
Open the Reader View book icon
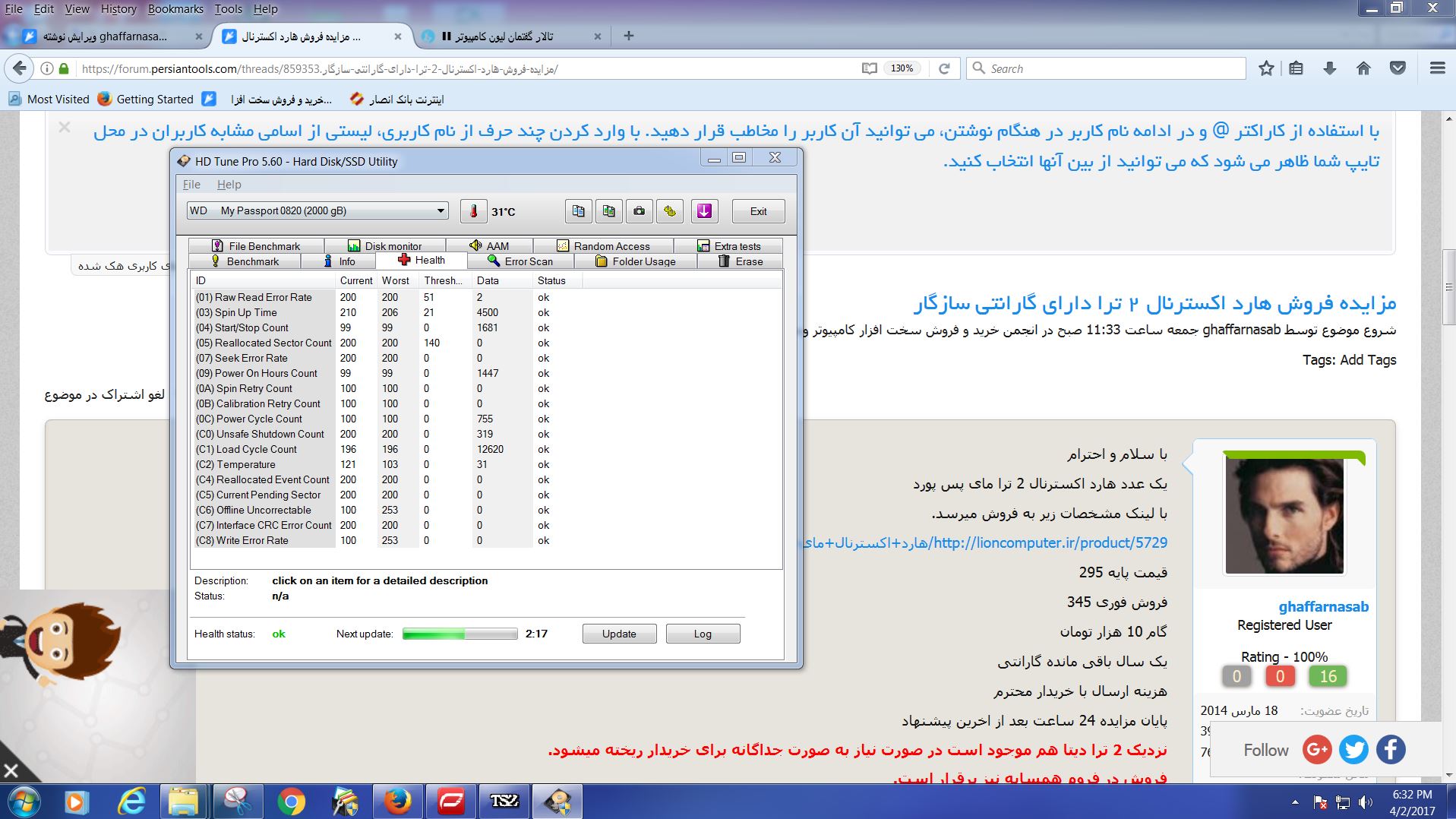tap(870, 68)
